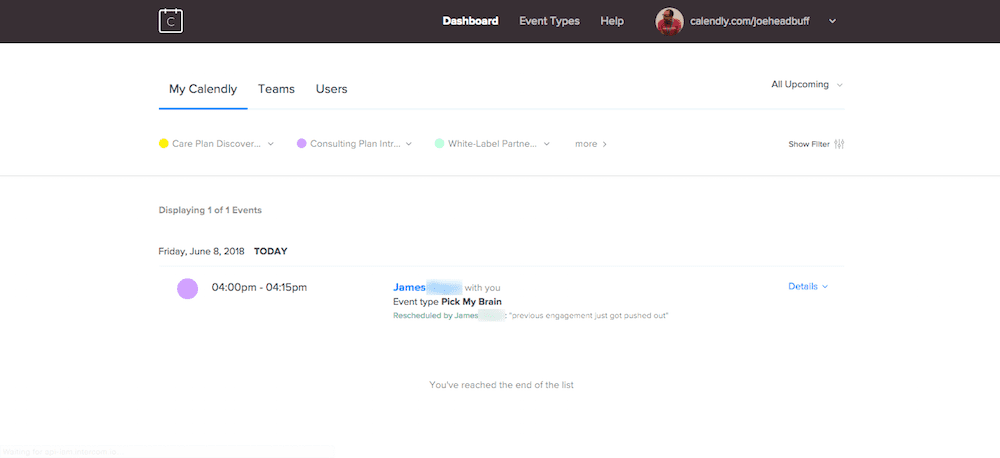Switch to the Teams tab
The width and height of the screenshot is (1000, 458).
[x=276, y=89]
